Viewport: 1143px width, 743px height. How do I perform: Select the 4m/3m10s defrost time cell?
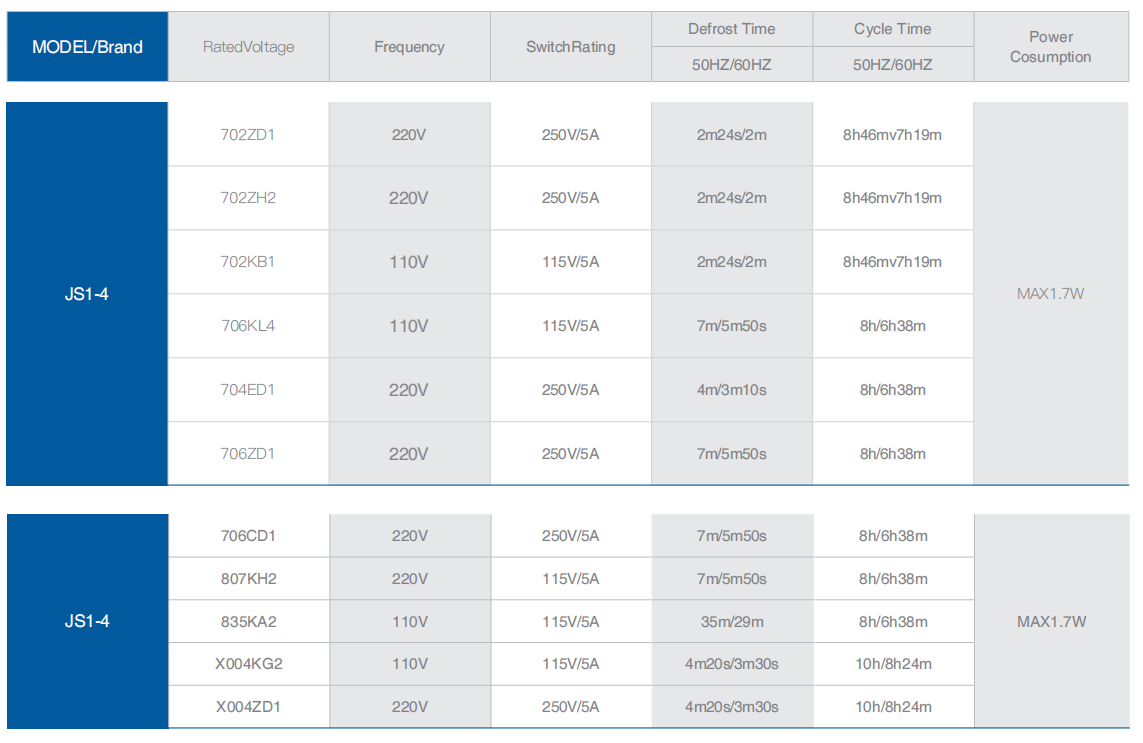click(731, 390)
